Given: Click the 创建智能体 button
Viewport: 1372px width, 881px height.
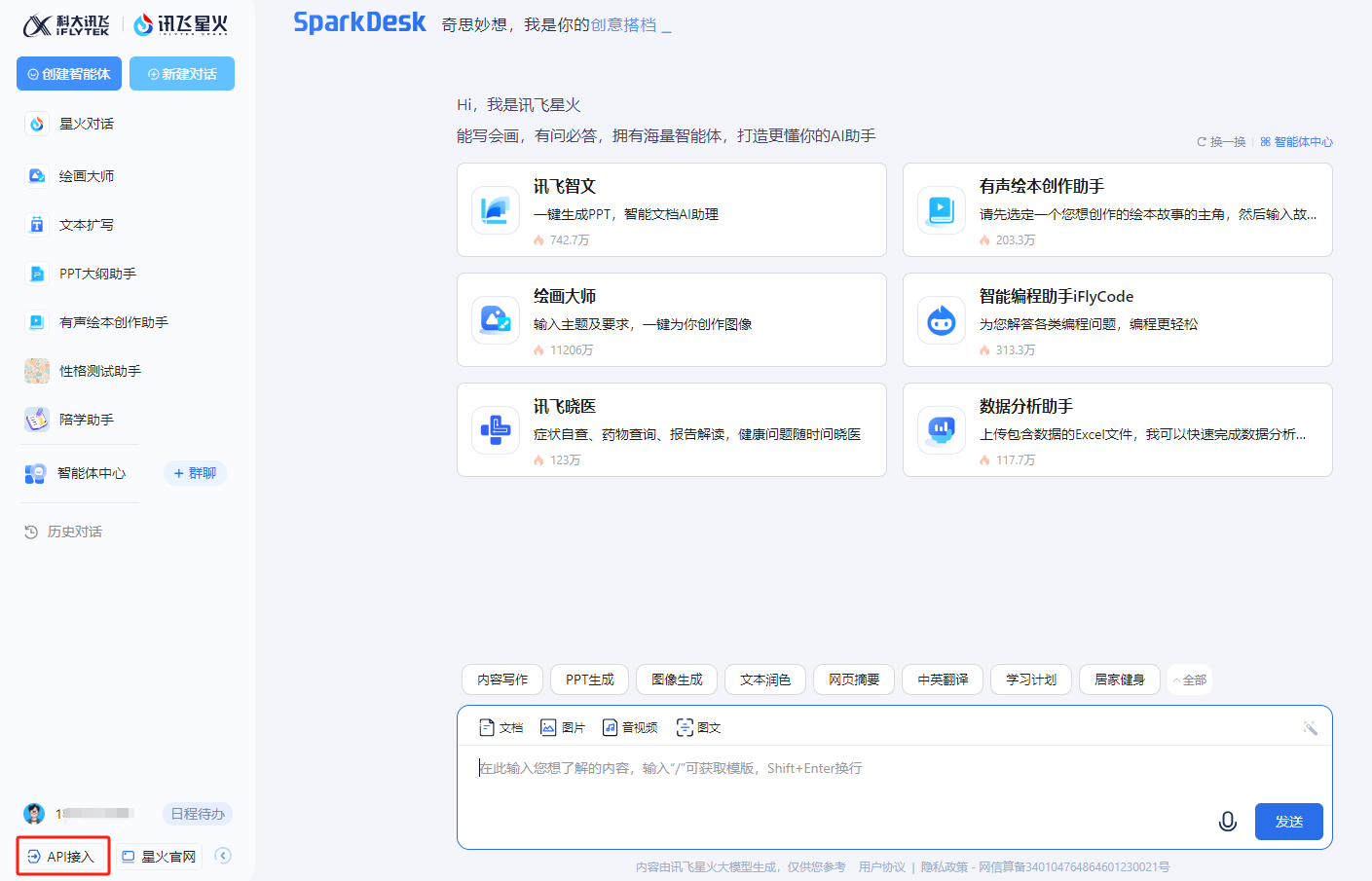Looking at the screenshot, I should coord(69,74).
